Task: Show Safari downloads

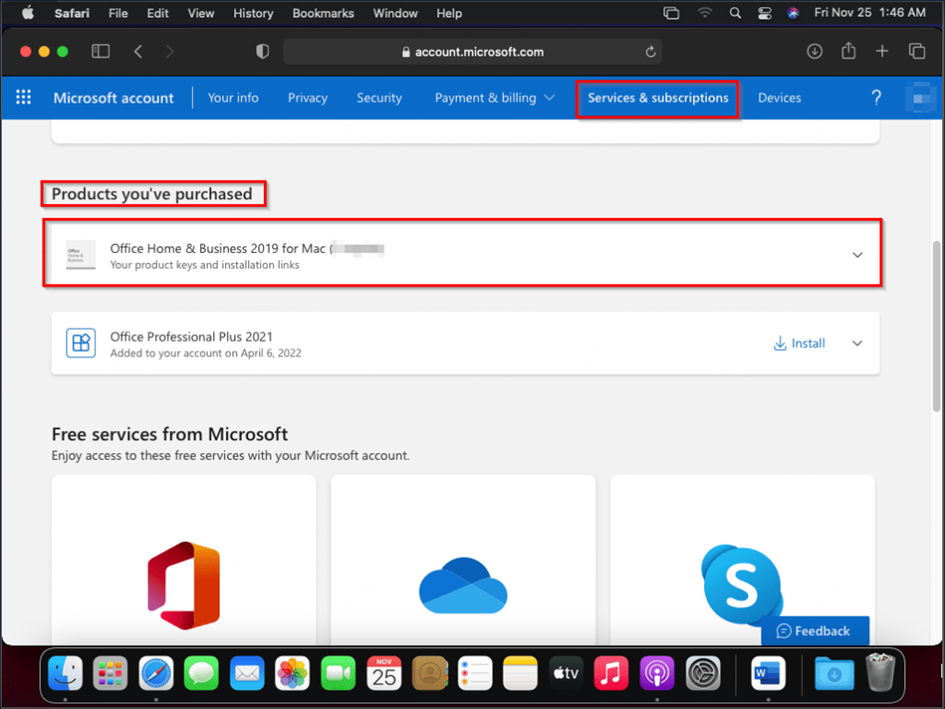Action: 814,51
